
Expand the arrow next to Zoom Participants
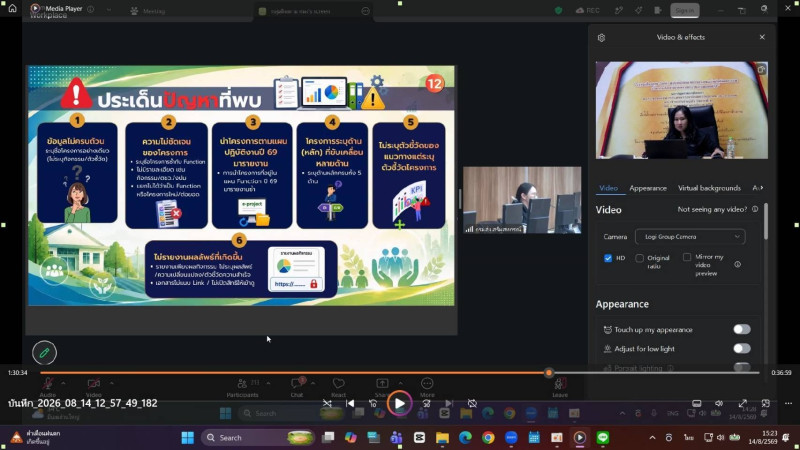(x=268, y=383)
